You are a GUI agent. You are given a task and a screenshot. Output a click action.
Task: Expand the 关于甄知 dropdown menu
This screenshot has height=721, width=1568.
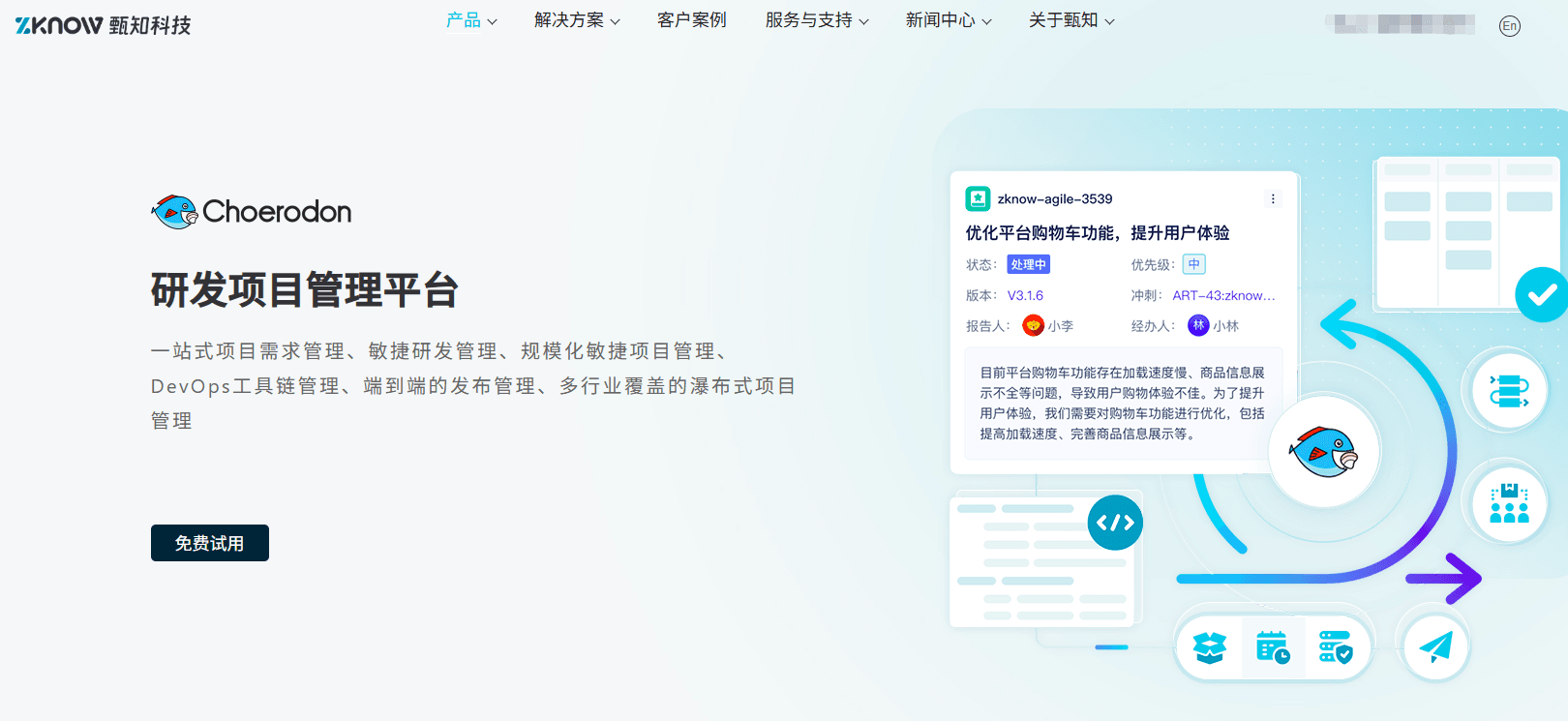point(1071,20)
